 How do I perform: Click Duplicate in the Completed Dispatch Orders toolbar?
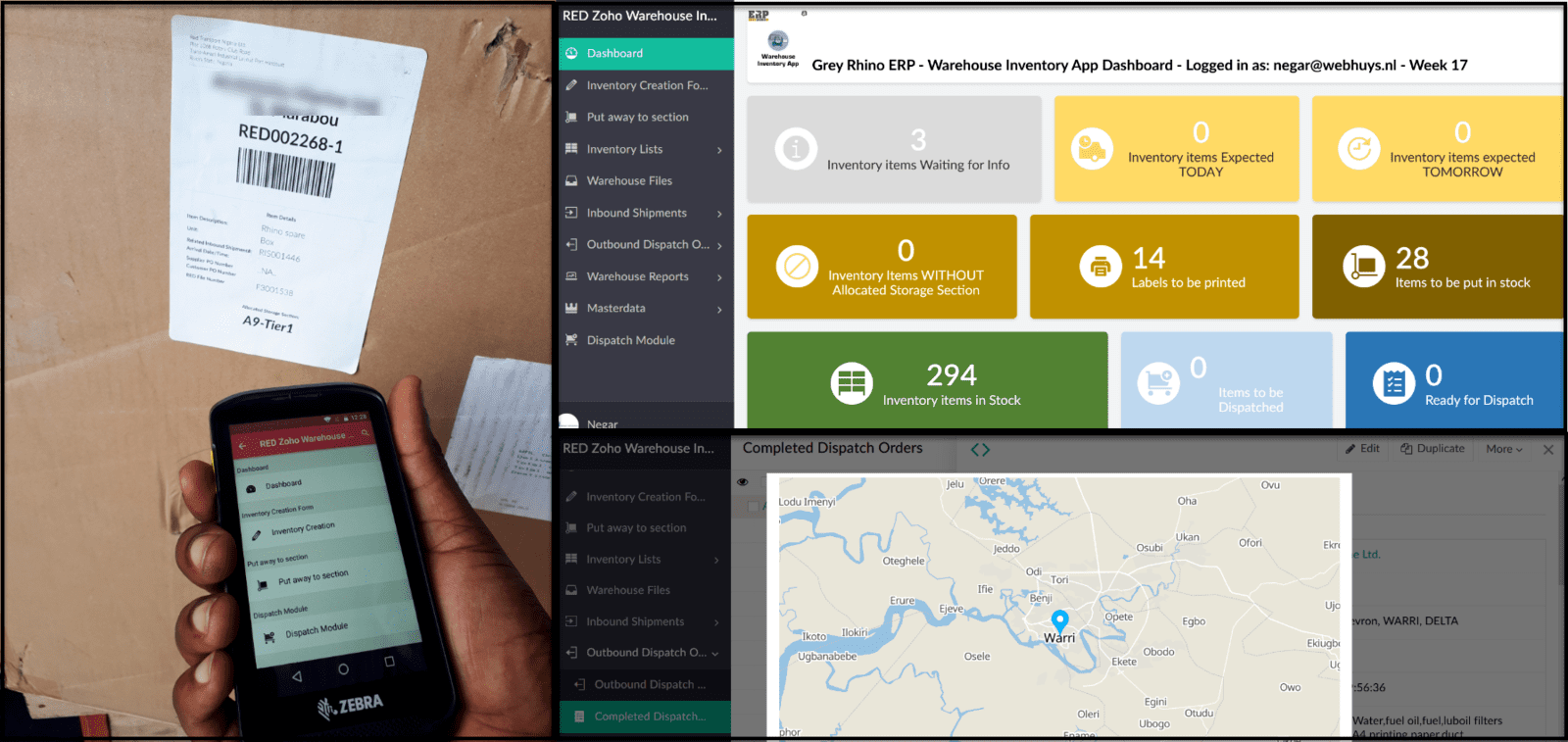[1433, 449]
